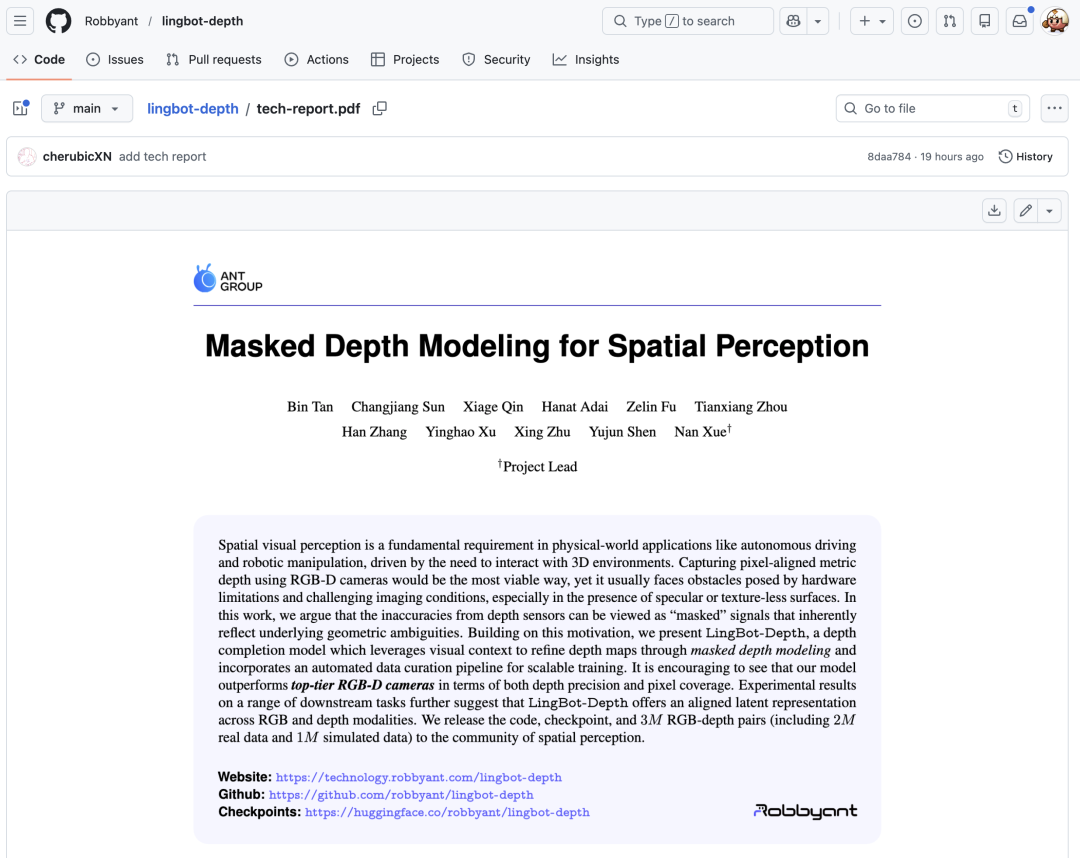The height and width of the screenshot is (858, 1080).
Task: Switch to the Issues tab
Action: [x=115, y=59]
